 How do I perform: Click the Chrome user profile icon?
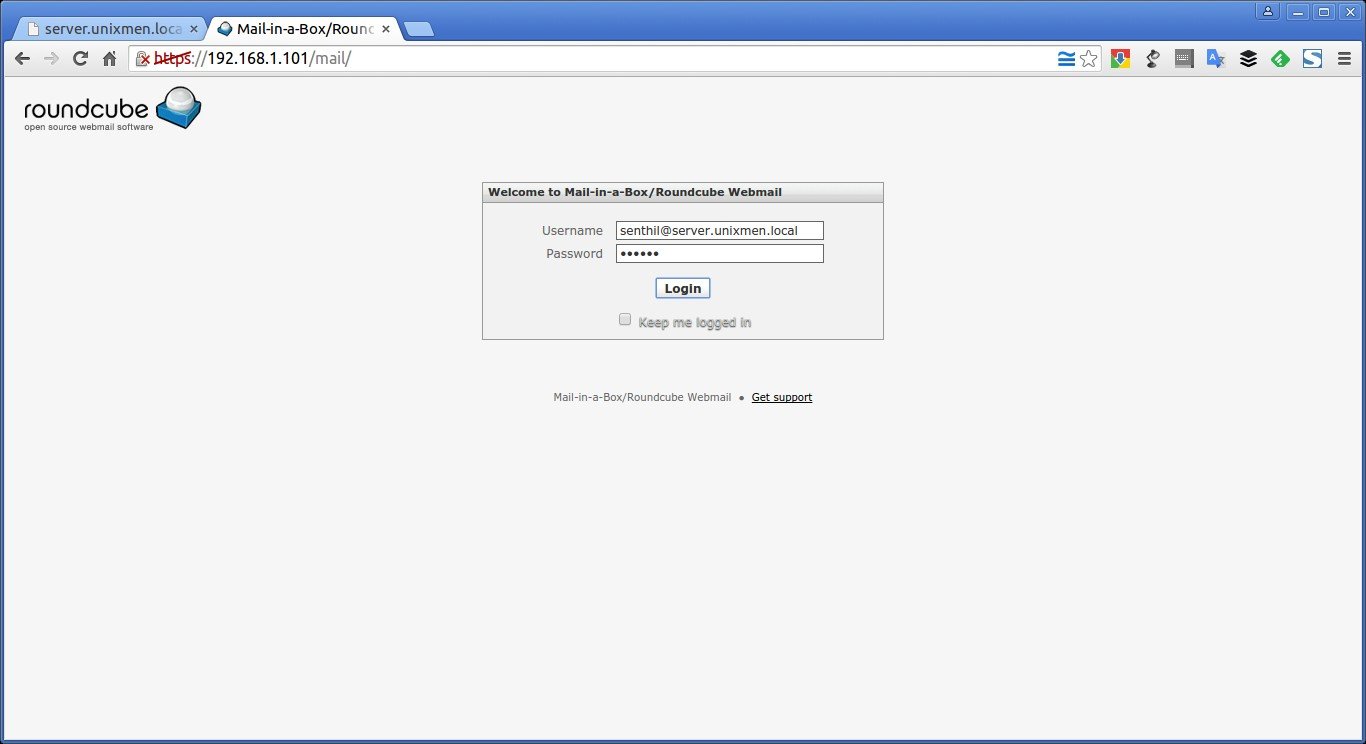1268,11
